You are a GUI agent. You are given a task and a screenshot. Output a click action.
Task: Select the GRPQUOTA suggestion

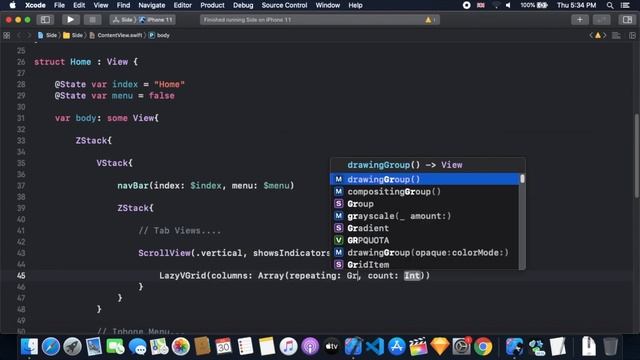coord(424,240)
